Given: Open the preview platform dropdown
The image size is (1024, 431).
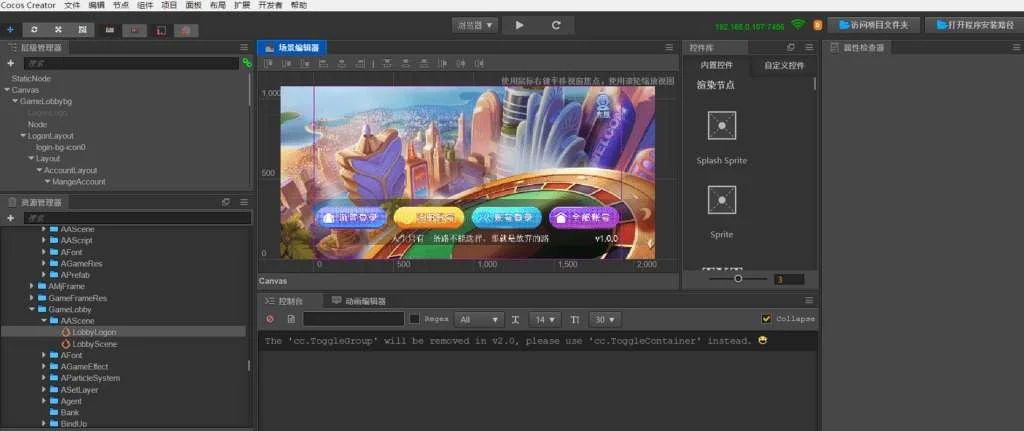Looking at the screenshot, I should [475, 25].
